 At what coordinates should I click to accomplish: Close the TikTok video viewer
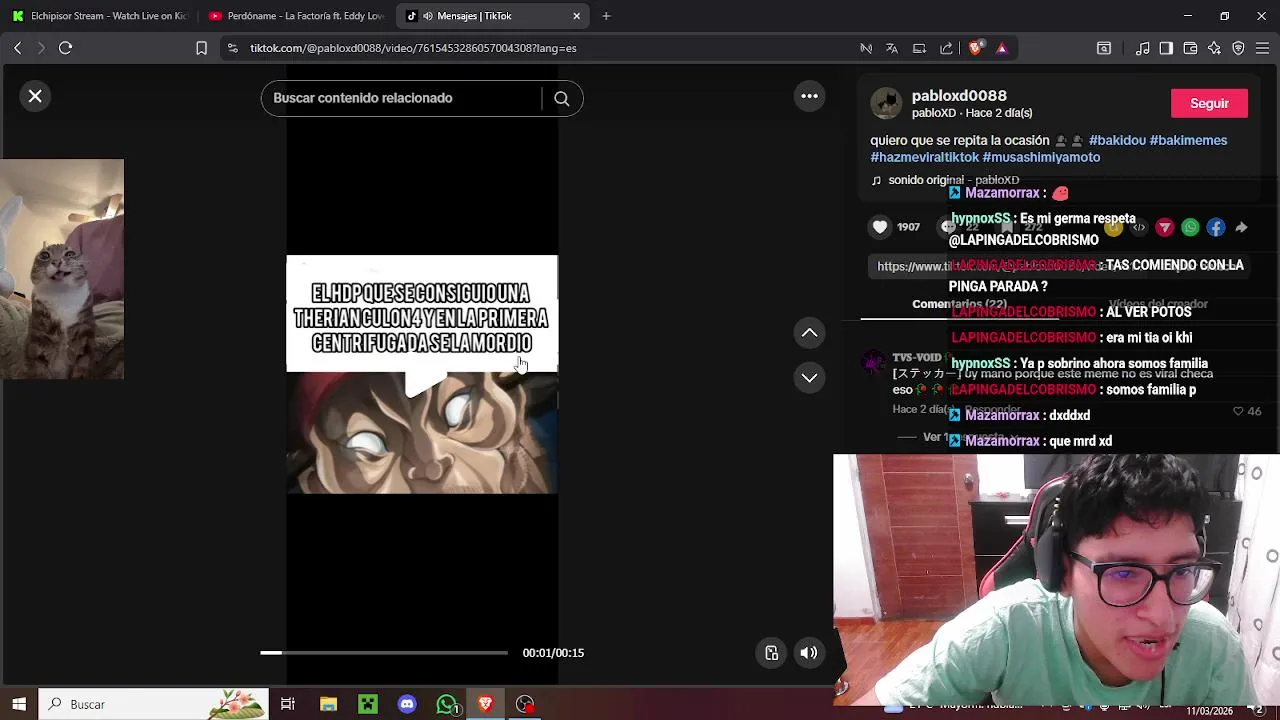pyautogui.click(x=35, y=96)
